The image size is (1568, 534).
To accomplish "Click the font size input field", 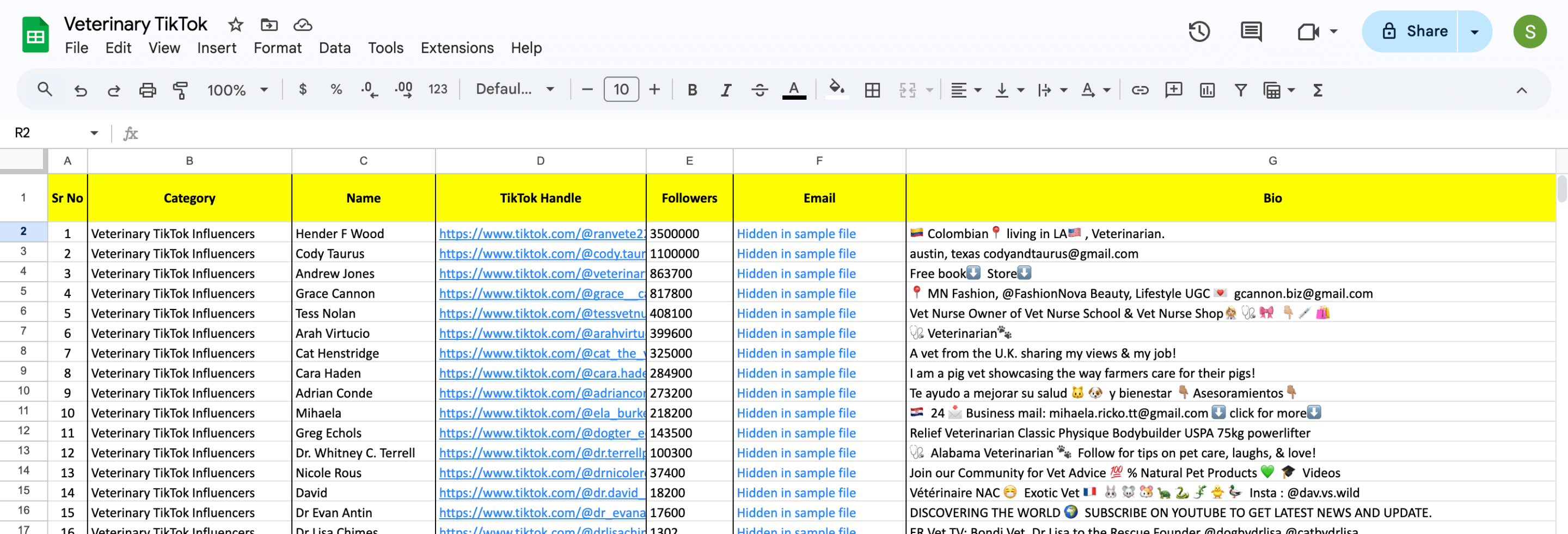I will click(x=621, y=89).
